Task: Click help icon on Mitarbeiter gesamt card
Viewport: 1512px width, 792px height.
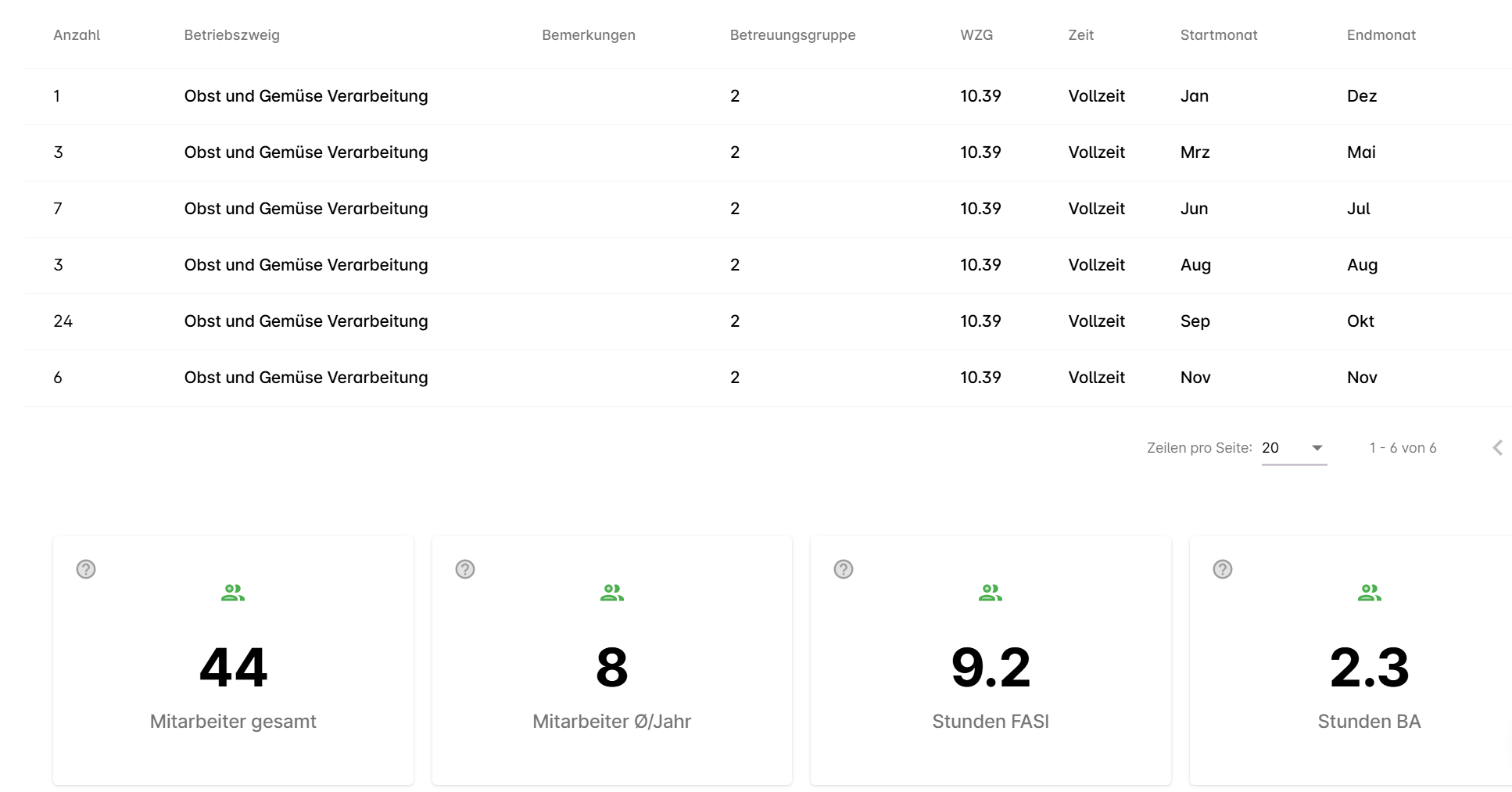Action: coord(86,569)
